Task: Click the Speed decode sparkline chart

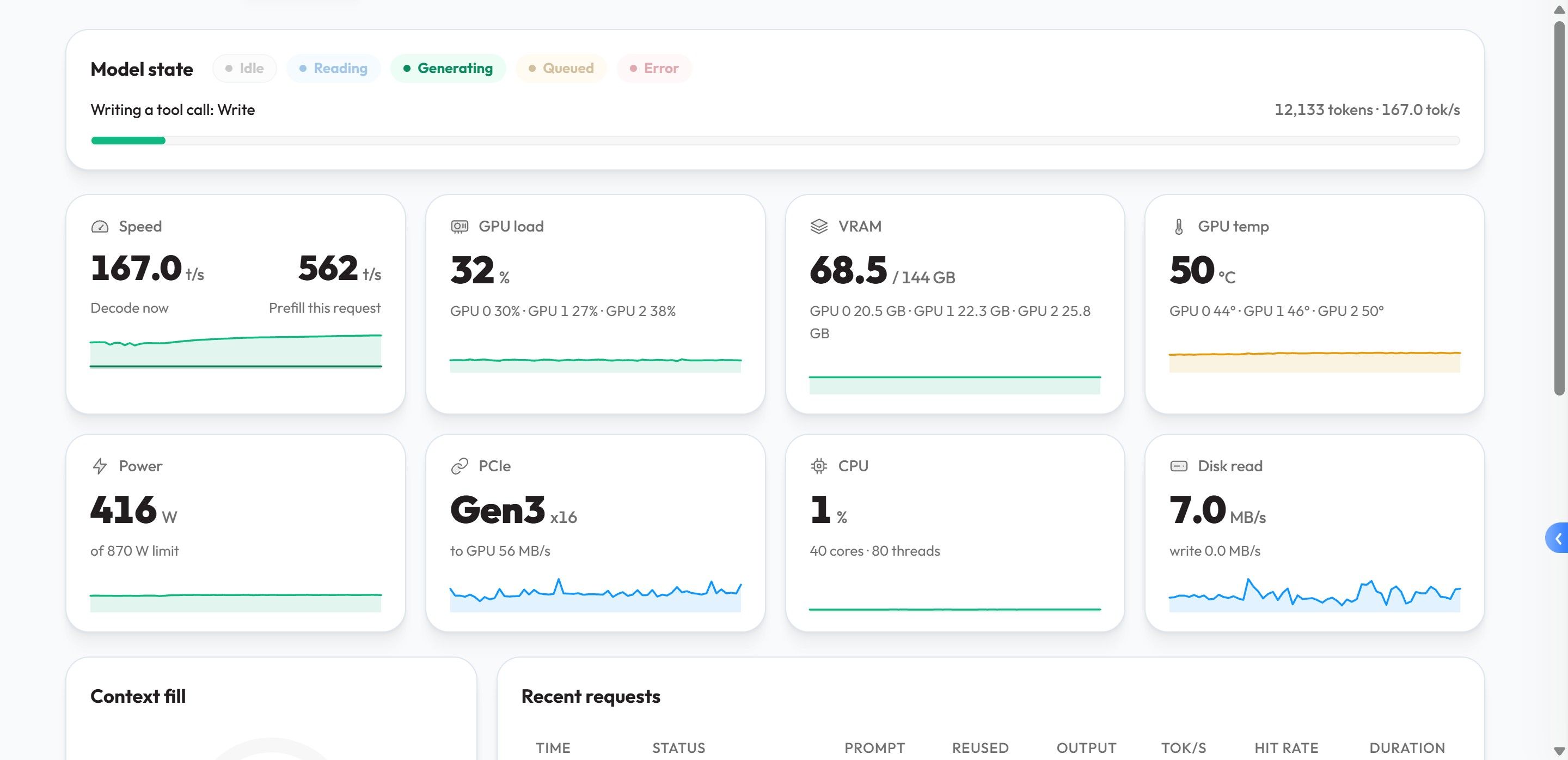Action: [x=236, y=351]
